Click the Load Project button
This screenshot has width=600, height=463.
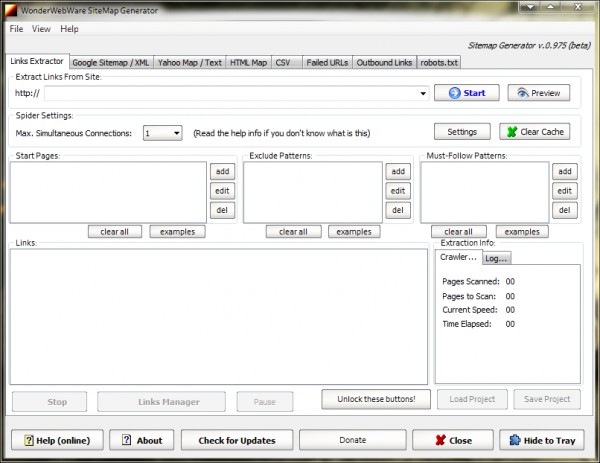click(473, 399)
